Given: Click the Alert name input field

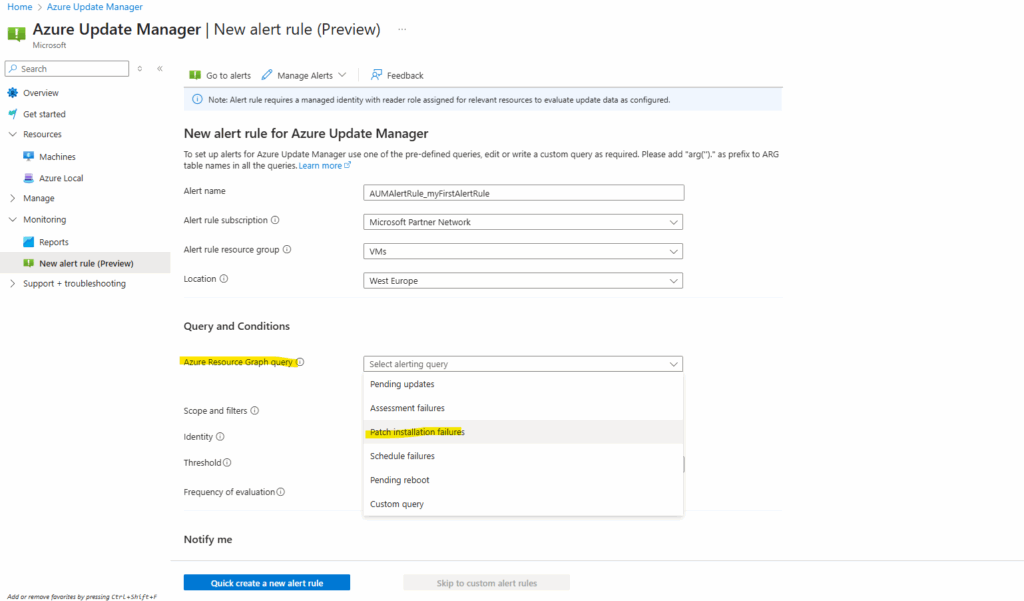Looking at the screenshot, I should tap(524, 193).
